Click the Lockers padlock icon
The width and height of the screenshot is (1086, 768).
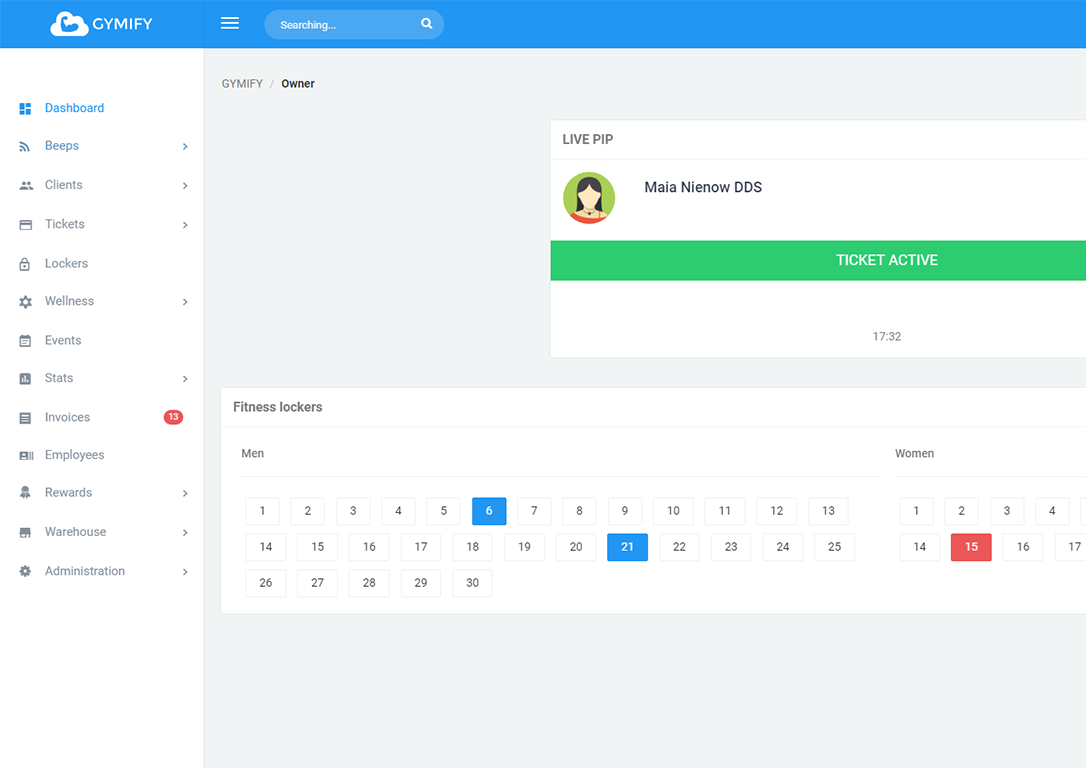point(25,264)
